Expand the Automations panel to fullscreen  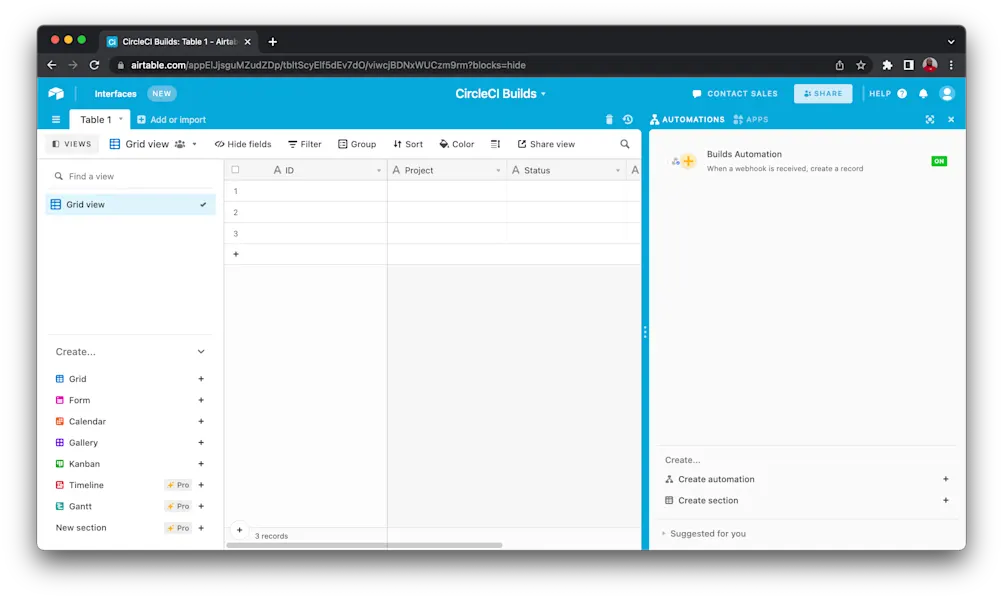tap(930, 119)
